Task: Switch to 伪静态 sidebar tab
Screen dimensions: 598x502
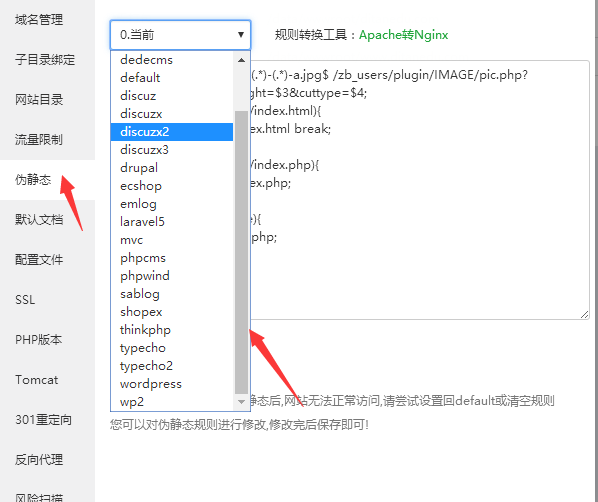Action: [x=47, y=180]
